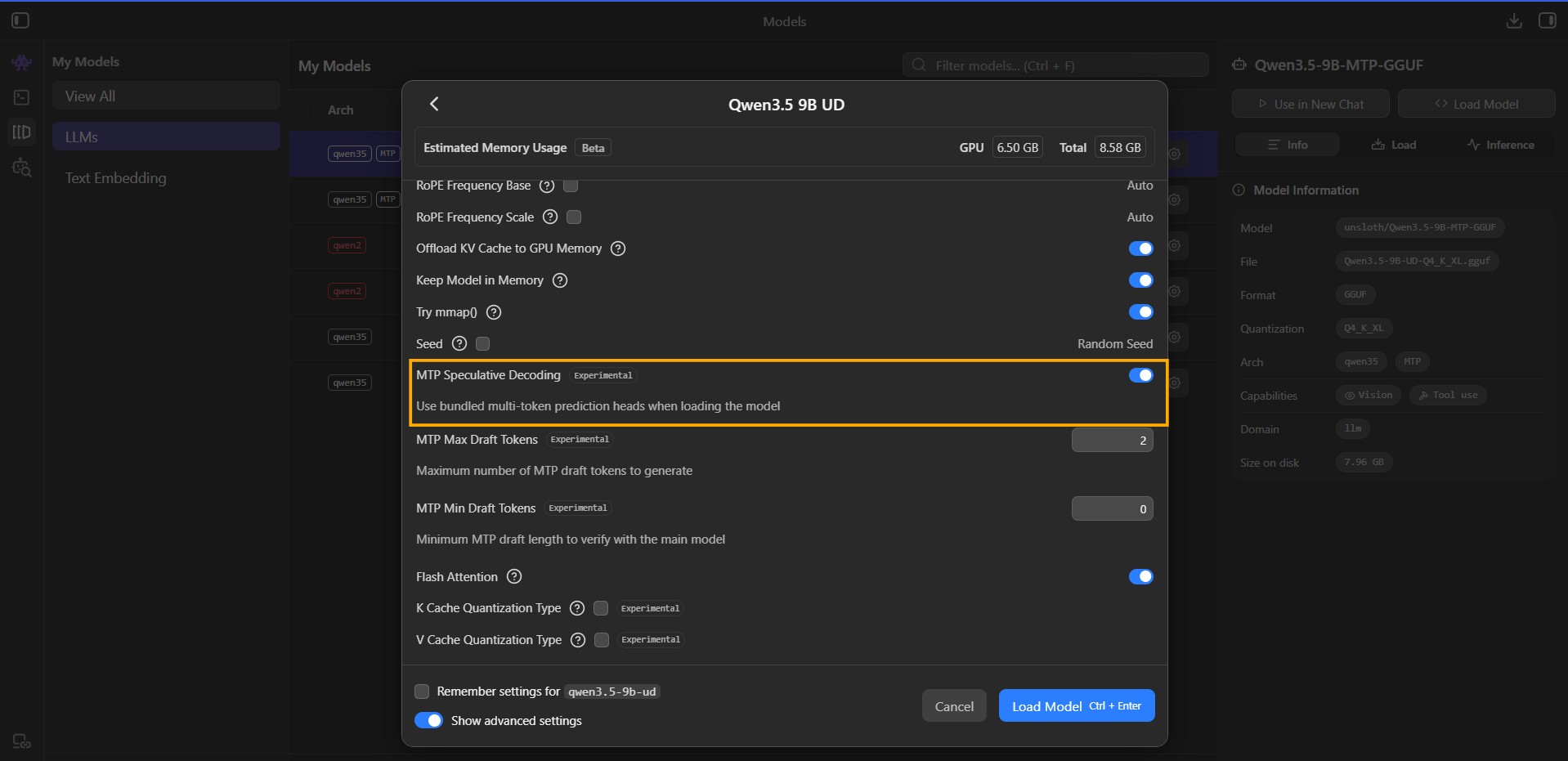1568x761 pixels.
Task: Show help for RoPE Frequency Base
Action: click(x=547, y=186)
